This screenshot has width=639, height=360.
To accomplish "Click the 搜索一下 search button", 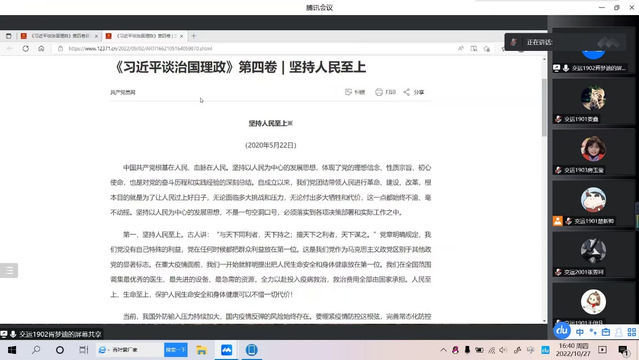I will tap(176, 350).
